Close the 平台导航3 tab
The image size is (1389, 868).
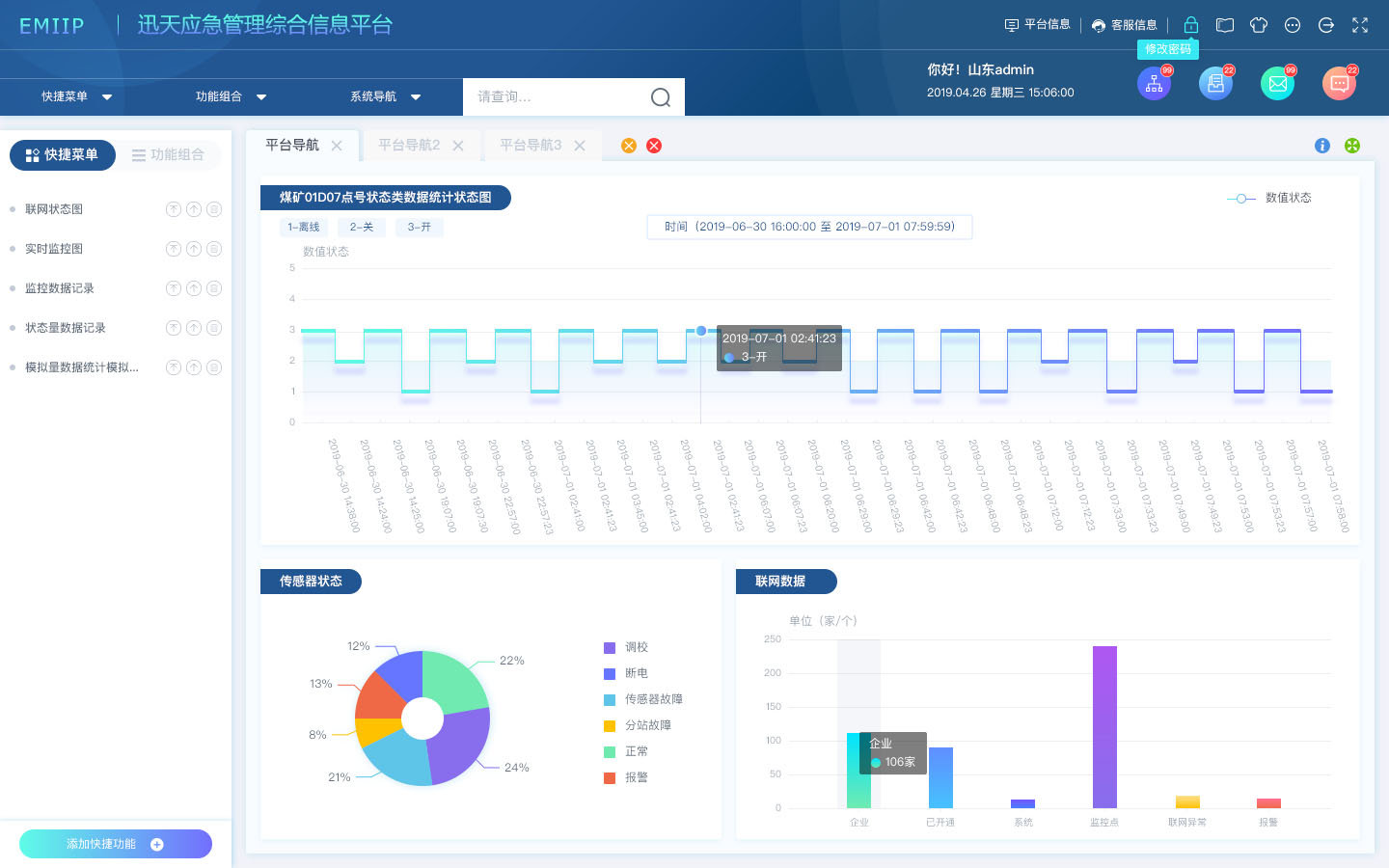click(580, 146)
